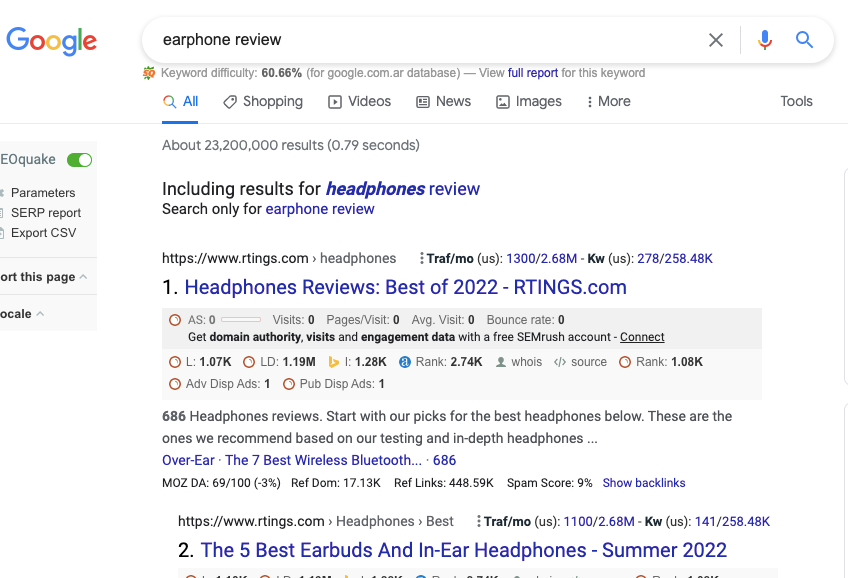Switch to the News tab
This screenshot has height=578, width=848.
coord(443,101)
